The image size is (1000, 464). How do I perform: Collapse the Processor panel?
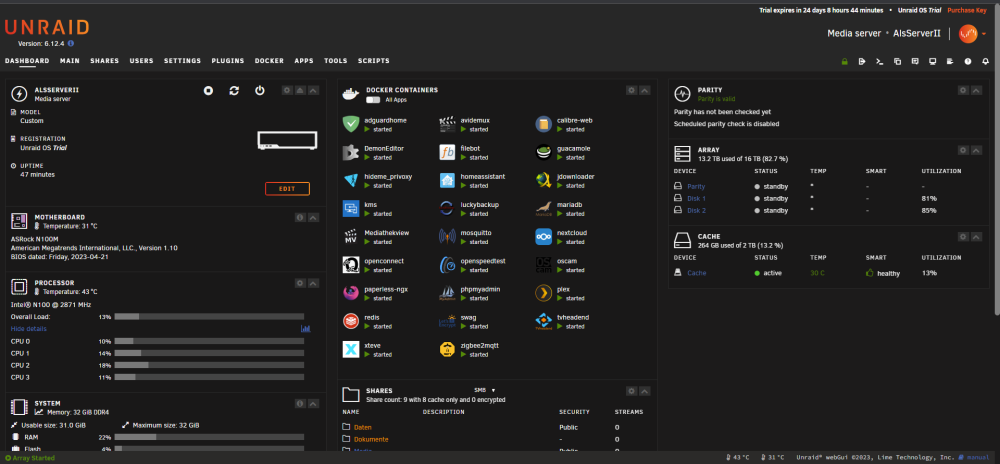coord(313,283)
